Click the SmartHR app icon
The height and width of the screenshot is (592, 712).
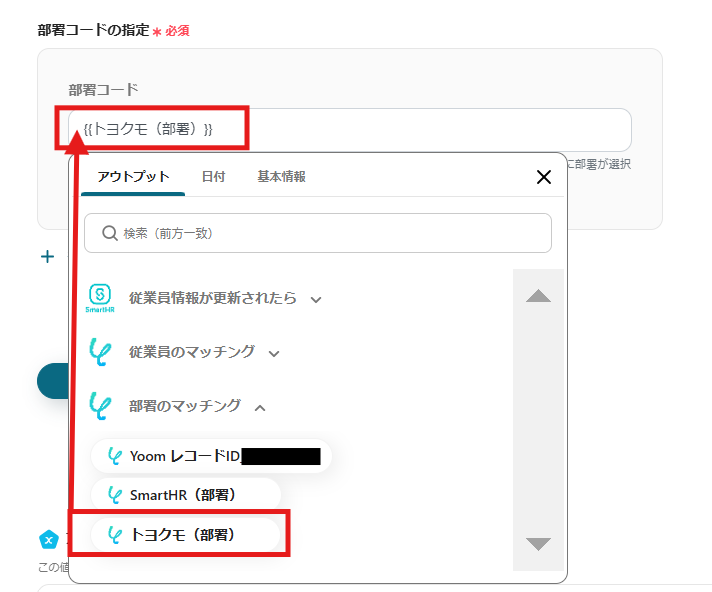(x=100, y=298)
